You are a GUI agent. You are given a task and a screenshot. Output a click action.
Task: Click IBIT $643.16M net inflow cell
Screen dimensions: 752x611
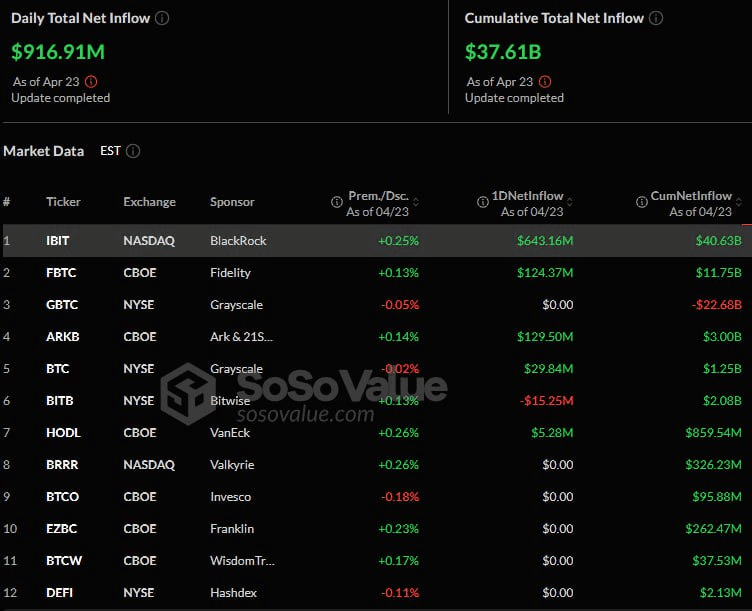pyautogui.click(x=545, y=241)
